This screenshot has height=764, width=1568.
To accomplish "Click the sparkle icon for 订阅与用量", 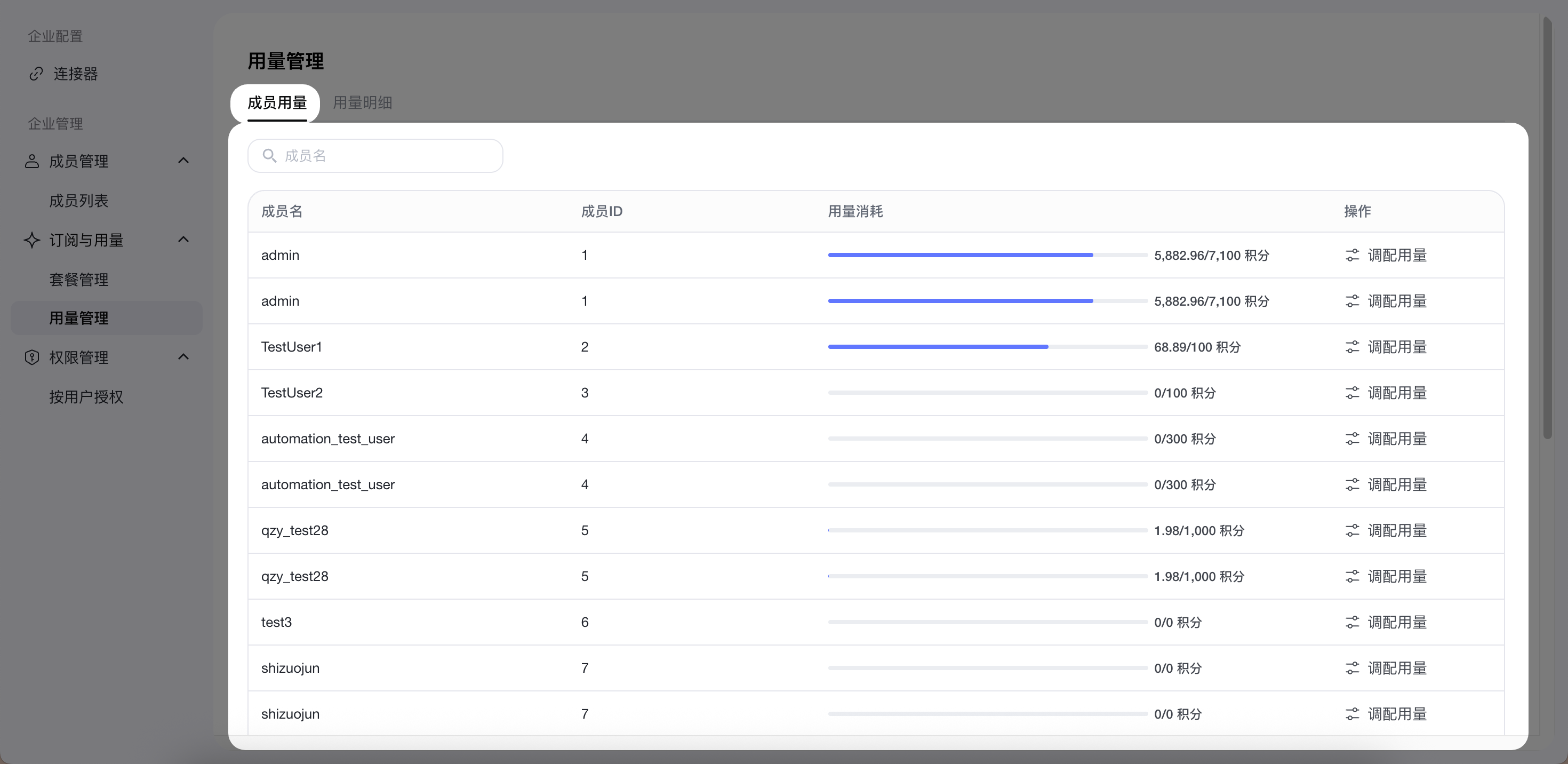I will click(x=31, y=240).
